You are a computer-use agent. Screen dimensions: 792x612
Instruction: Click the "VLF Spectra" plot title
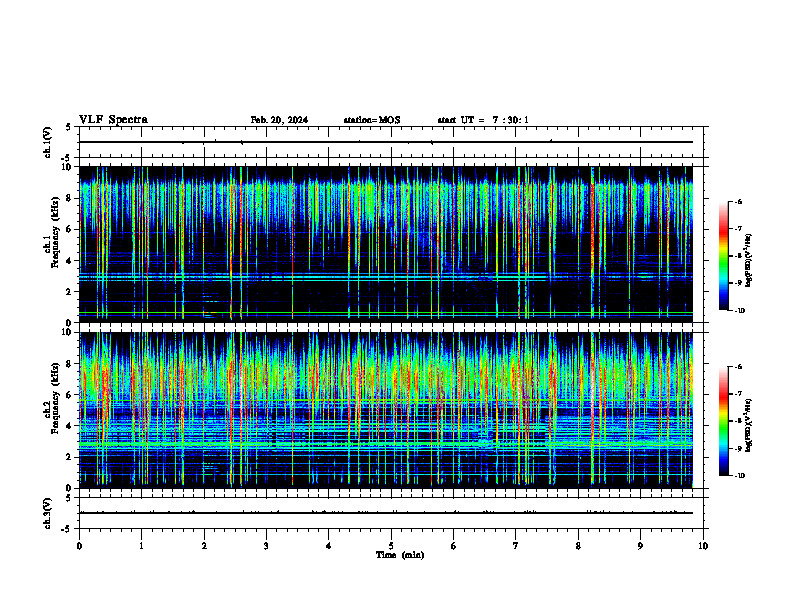coord(113,120)
